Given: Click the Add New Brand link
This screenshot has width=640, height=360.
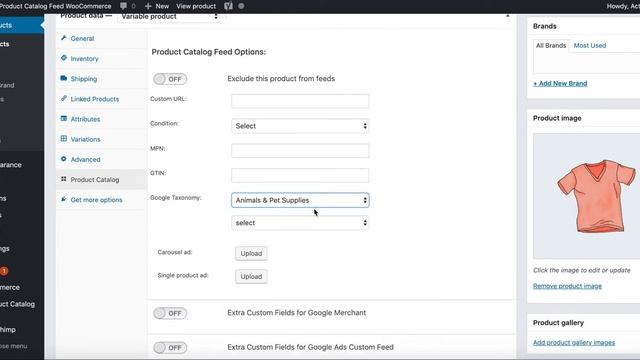Looking at the screenshot, I should (560, 83).
